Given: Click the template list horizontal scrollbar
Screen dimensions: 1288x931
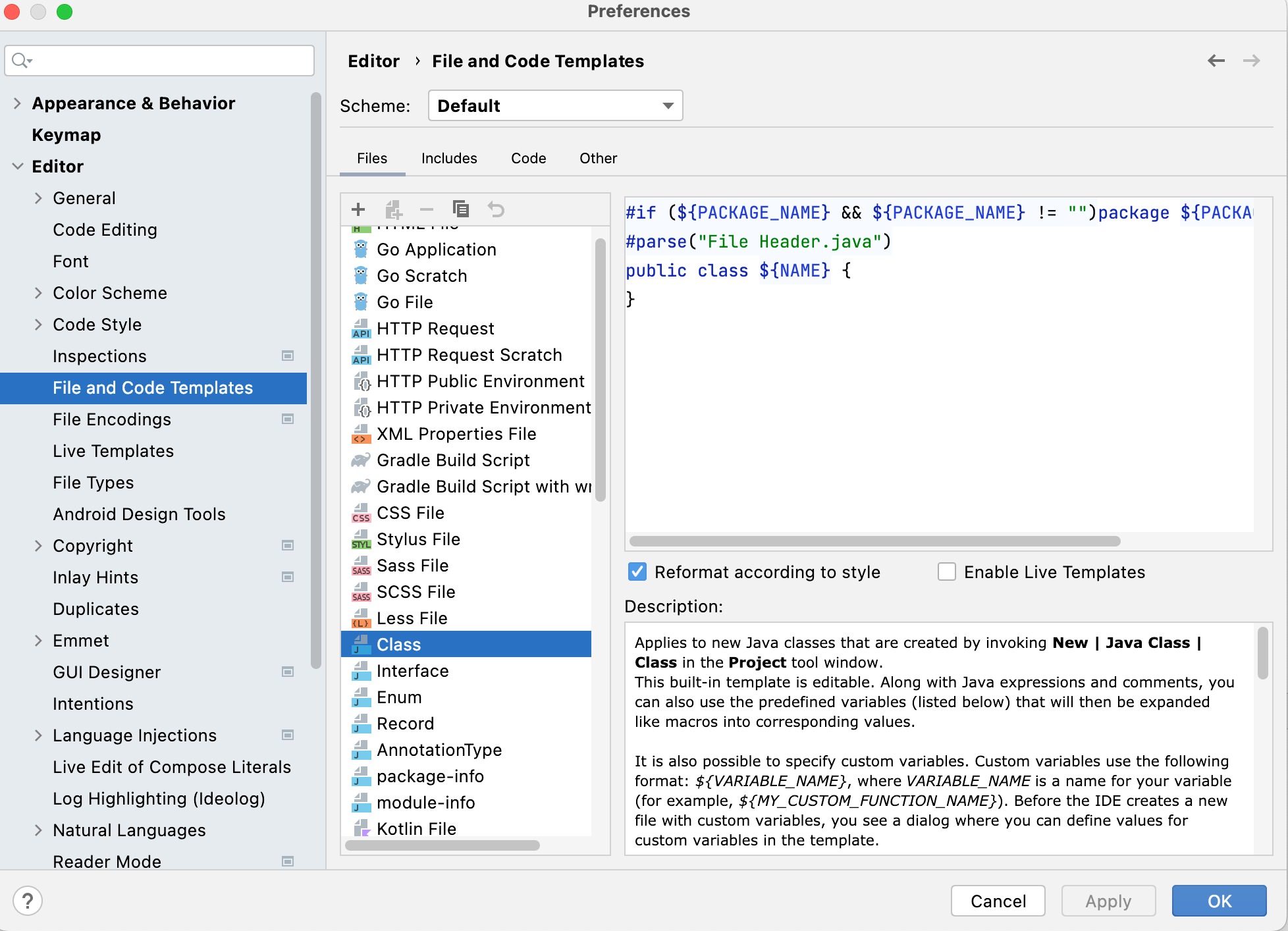Looking at the screenshot, I should pos(443,845).
